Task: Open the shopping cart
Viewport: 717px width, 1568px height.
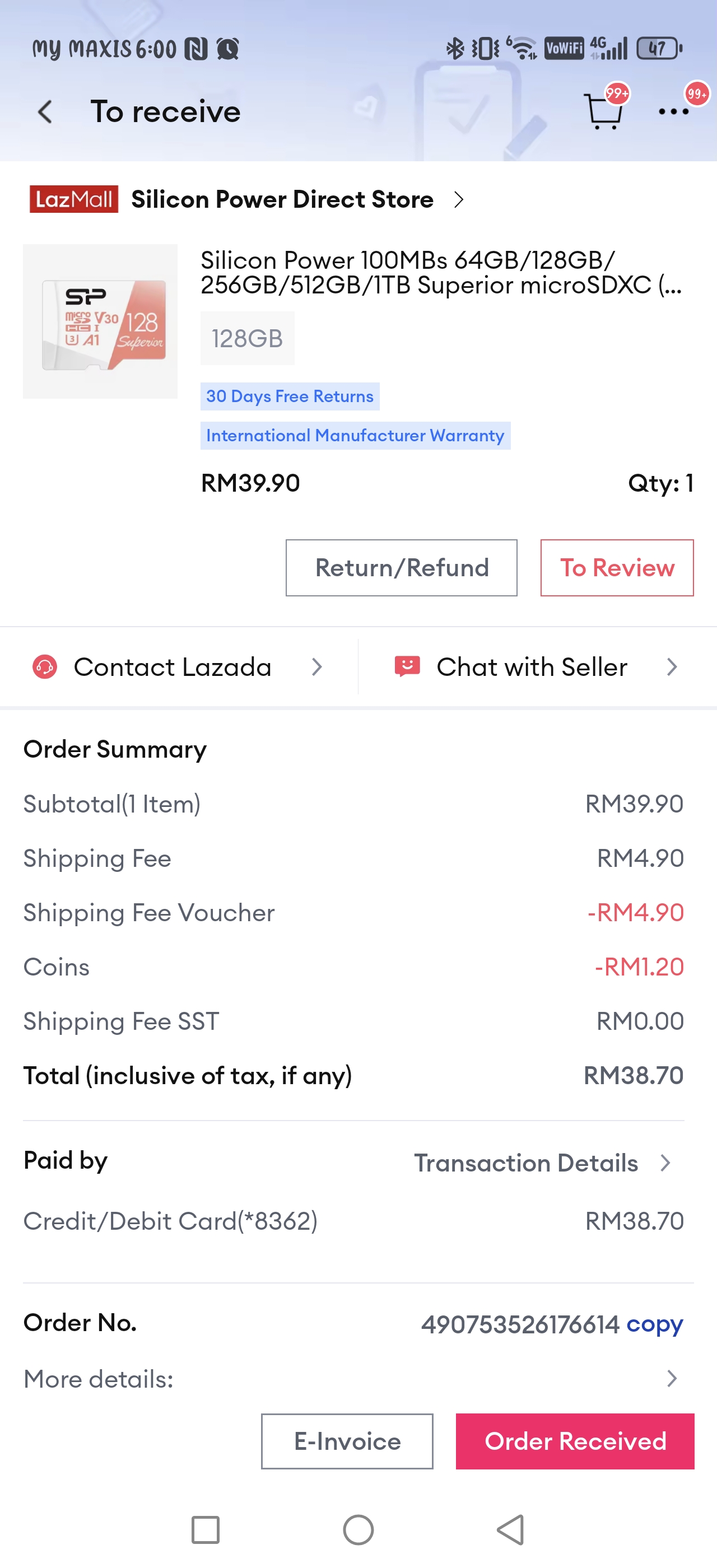Action: (x=603, y=111)
